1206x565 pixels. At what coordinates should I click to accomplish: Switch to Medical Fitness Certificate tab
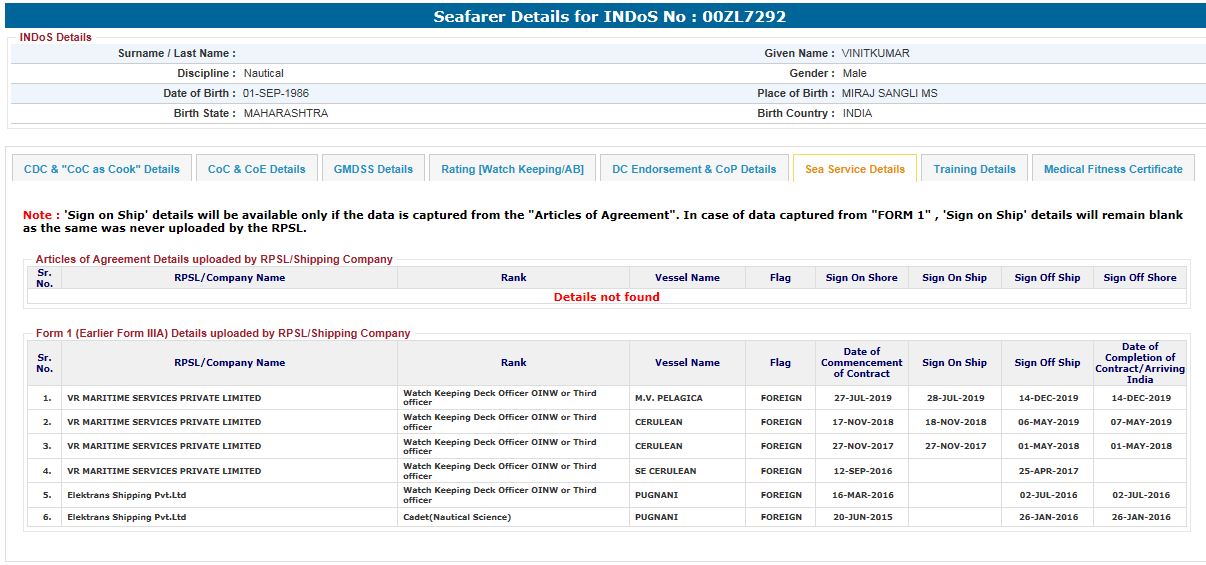pyautogui.click(x=1113, y=169)
